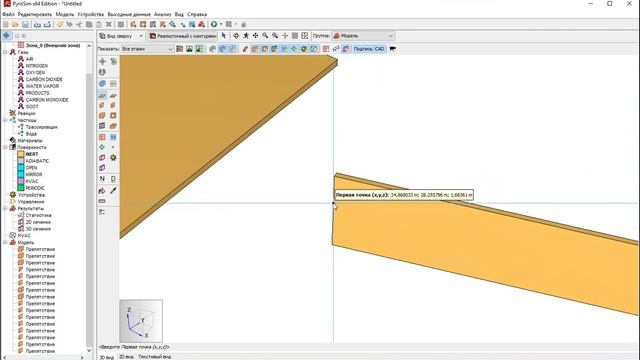Switch to the 2D вид tab
Screen dimensions: 640x360
pyautogui.click(x=126, y=357)
